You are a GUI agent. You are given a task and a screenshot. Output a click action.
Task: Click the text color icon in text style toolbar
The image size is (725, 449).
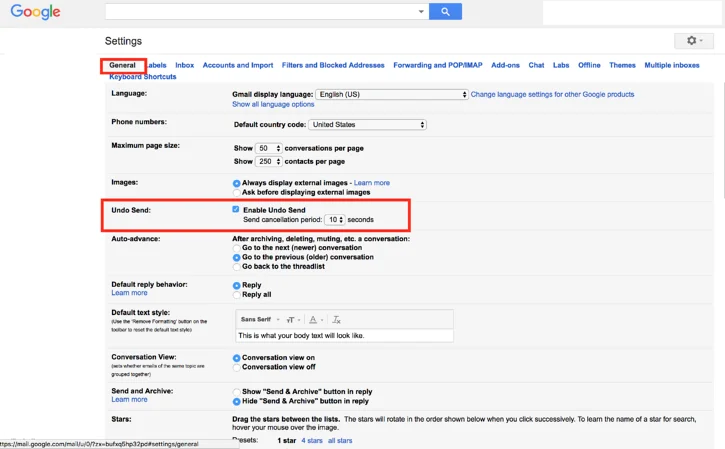click(315, 320)
